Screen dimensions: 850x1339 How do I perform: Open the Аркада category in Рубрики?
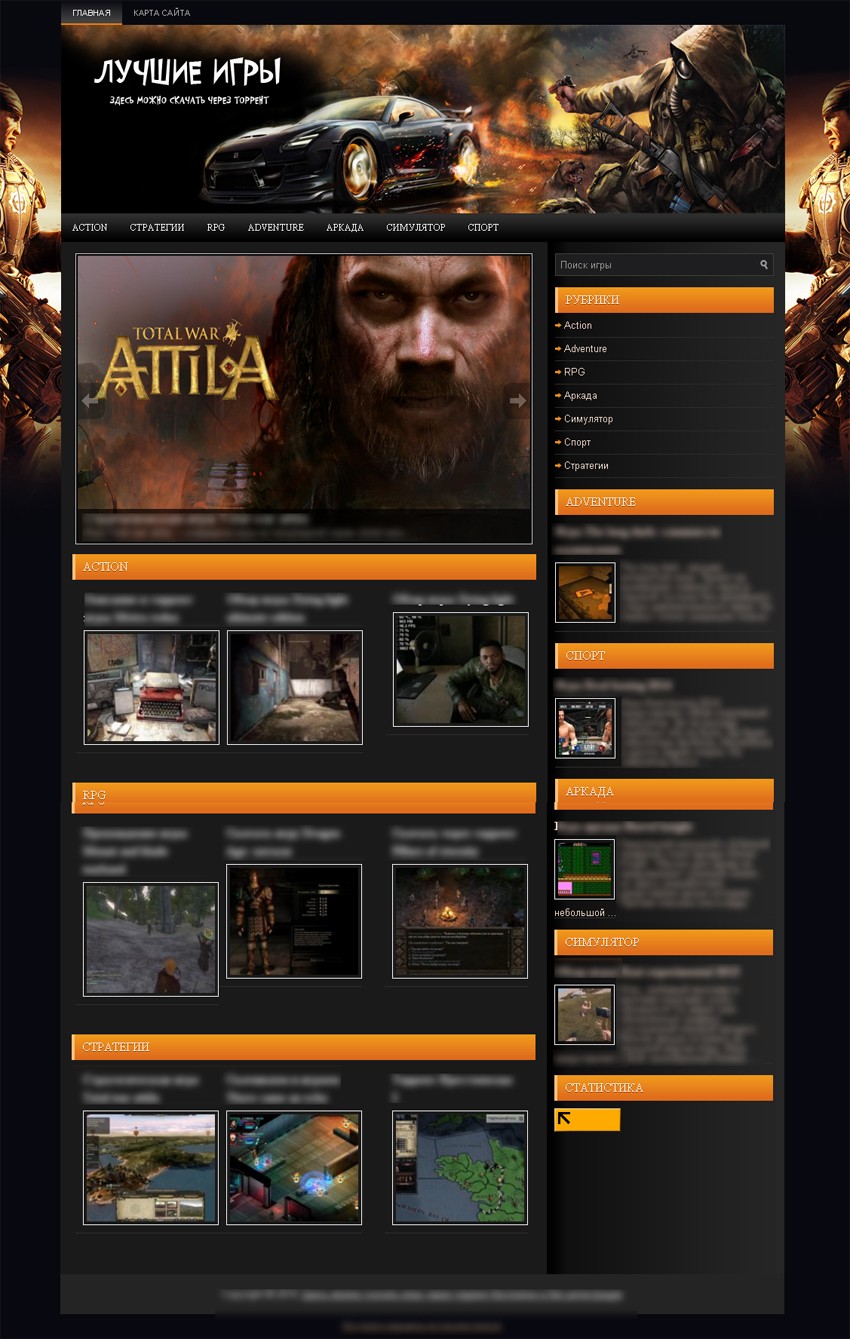580,396
